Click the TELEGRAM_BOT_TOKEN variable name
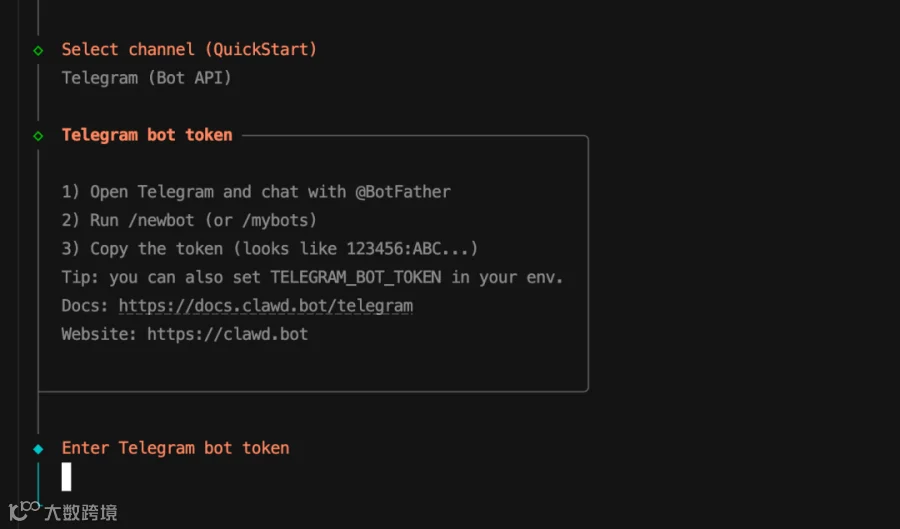 click(356, 277)
